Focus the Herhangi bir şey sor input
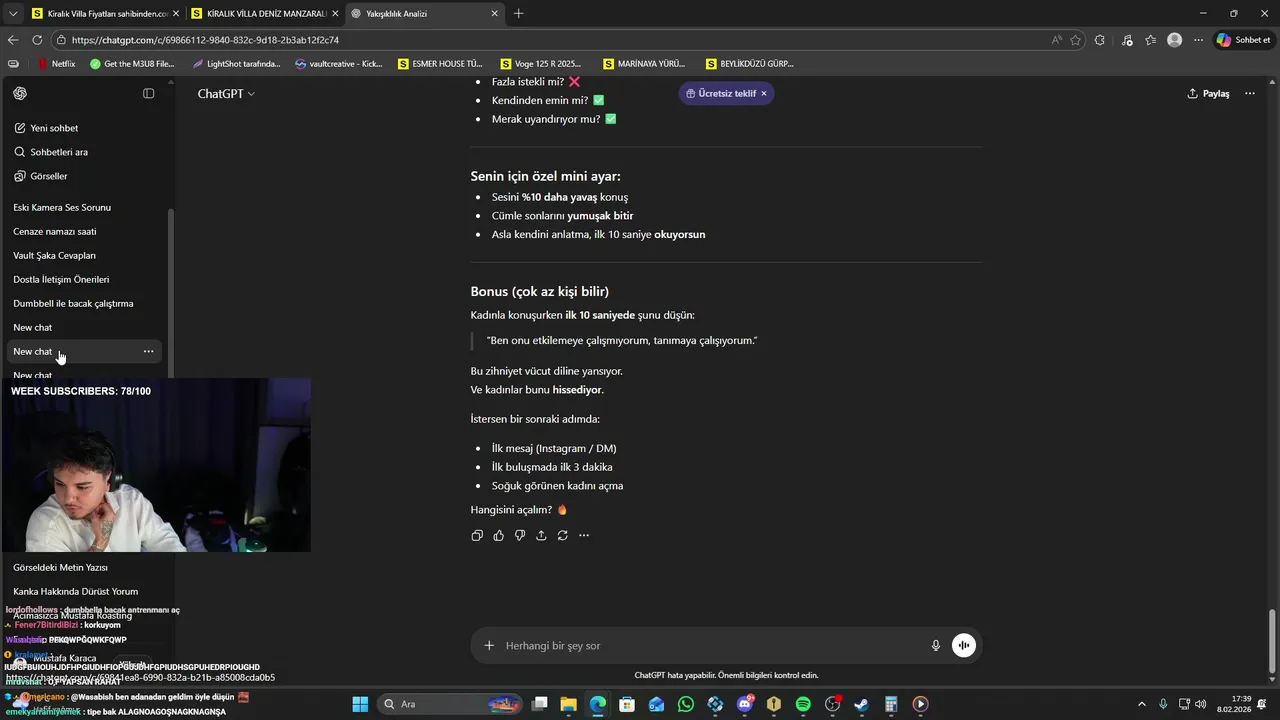The image size is (1280, 720). pyautogui.click(x=712, y=645)
